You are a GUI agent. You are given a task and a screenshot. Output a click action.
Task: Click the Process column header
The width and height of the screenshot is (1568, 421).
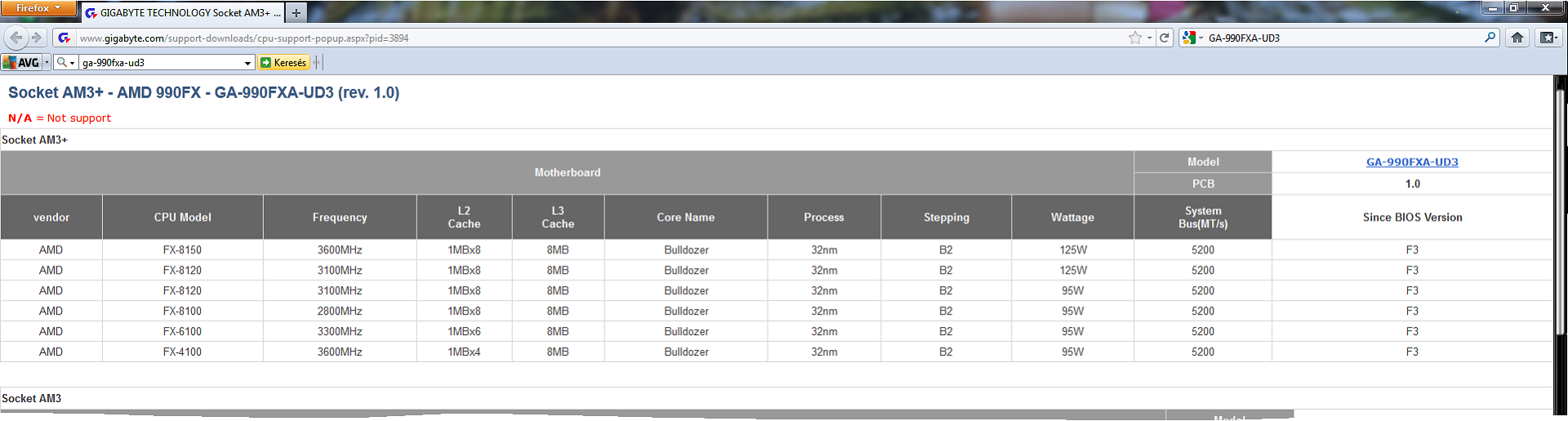coord(824,217)
